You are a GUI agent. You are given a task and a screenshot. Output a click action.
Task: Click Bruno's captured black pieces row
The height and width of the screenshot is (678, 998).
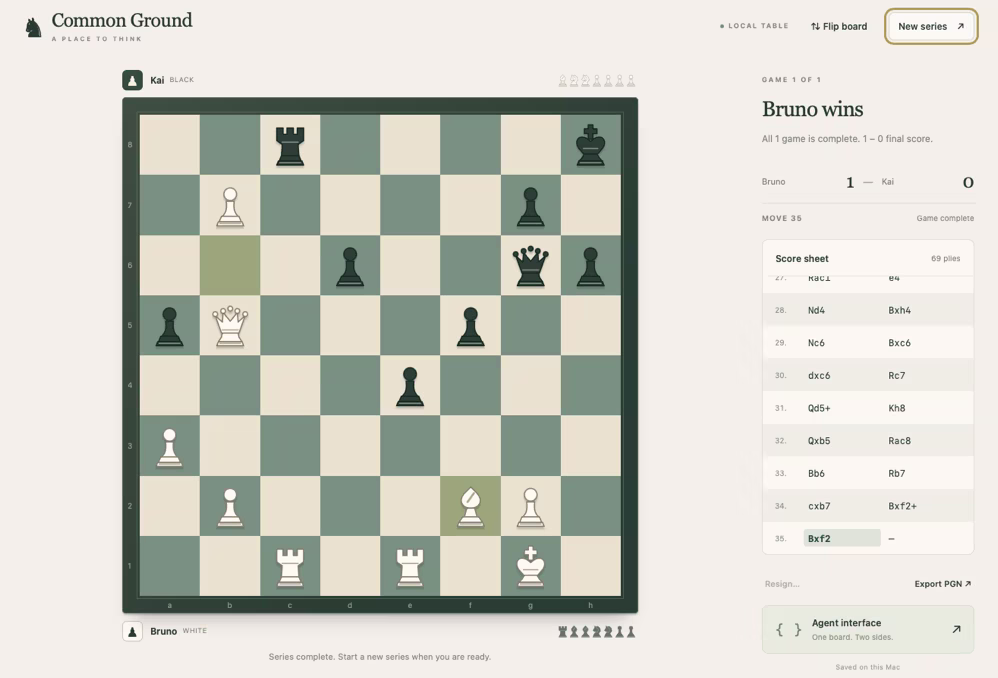[596, 632]
